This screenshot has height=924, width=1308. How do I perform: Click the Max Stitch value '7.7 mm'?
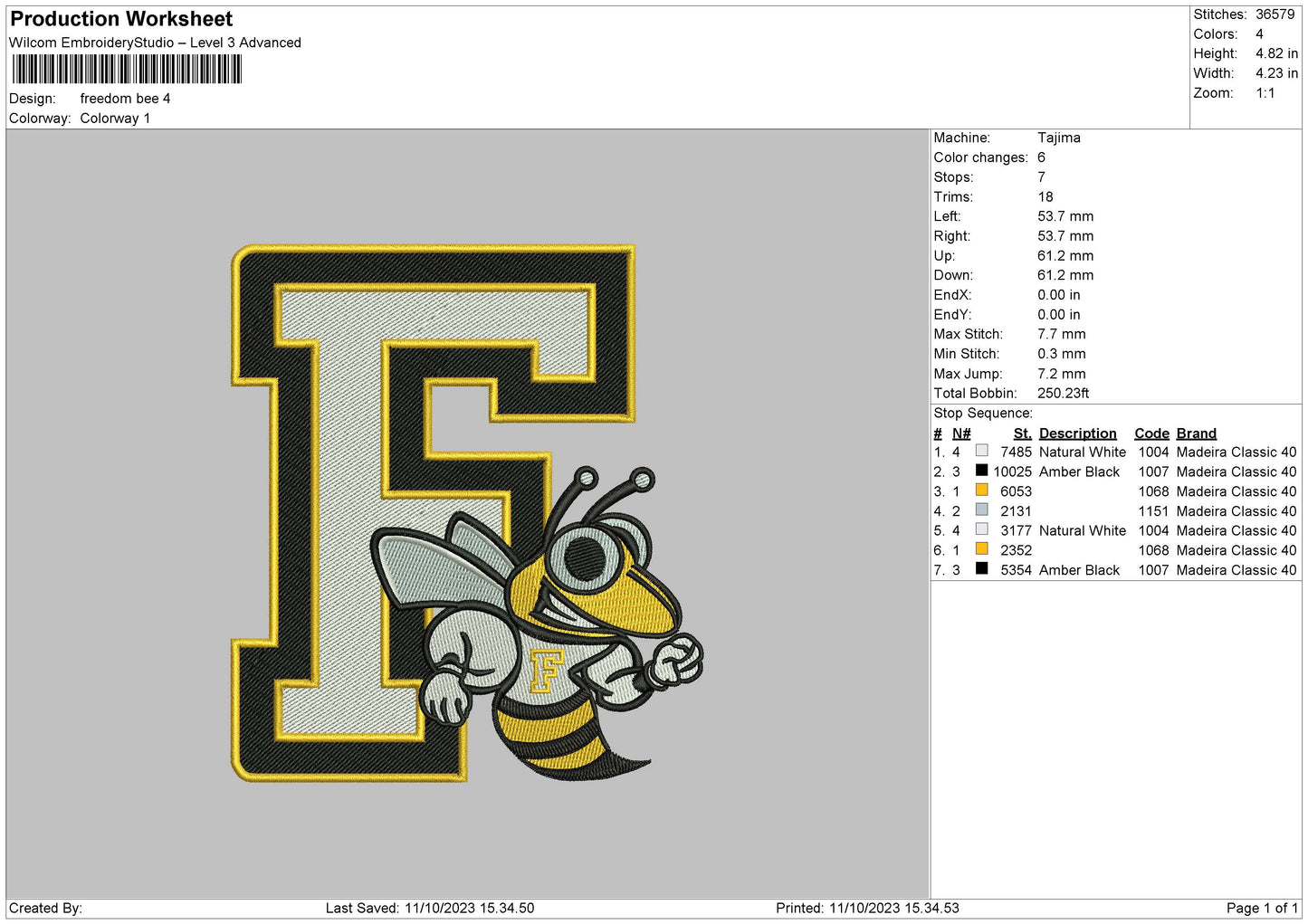(1062, 334)
